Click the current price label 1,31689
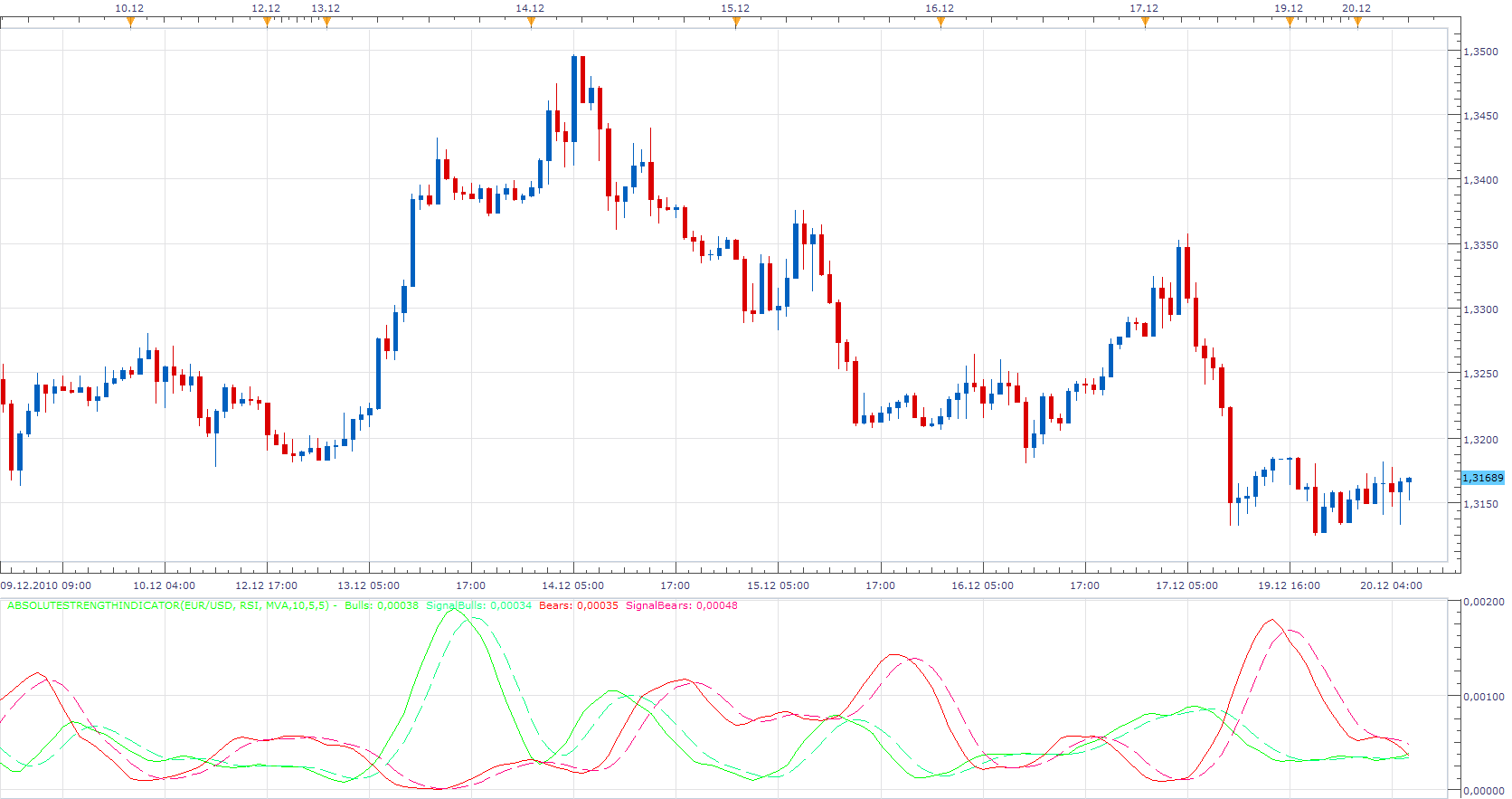 1483,478
